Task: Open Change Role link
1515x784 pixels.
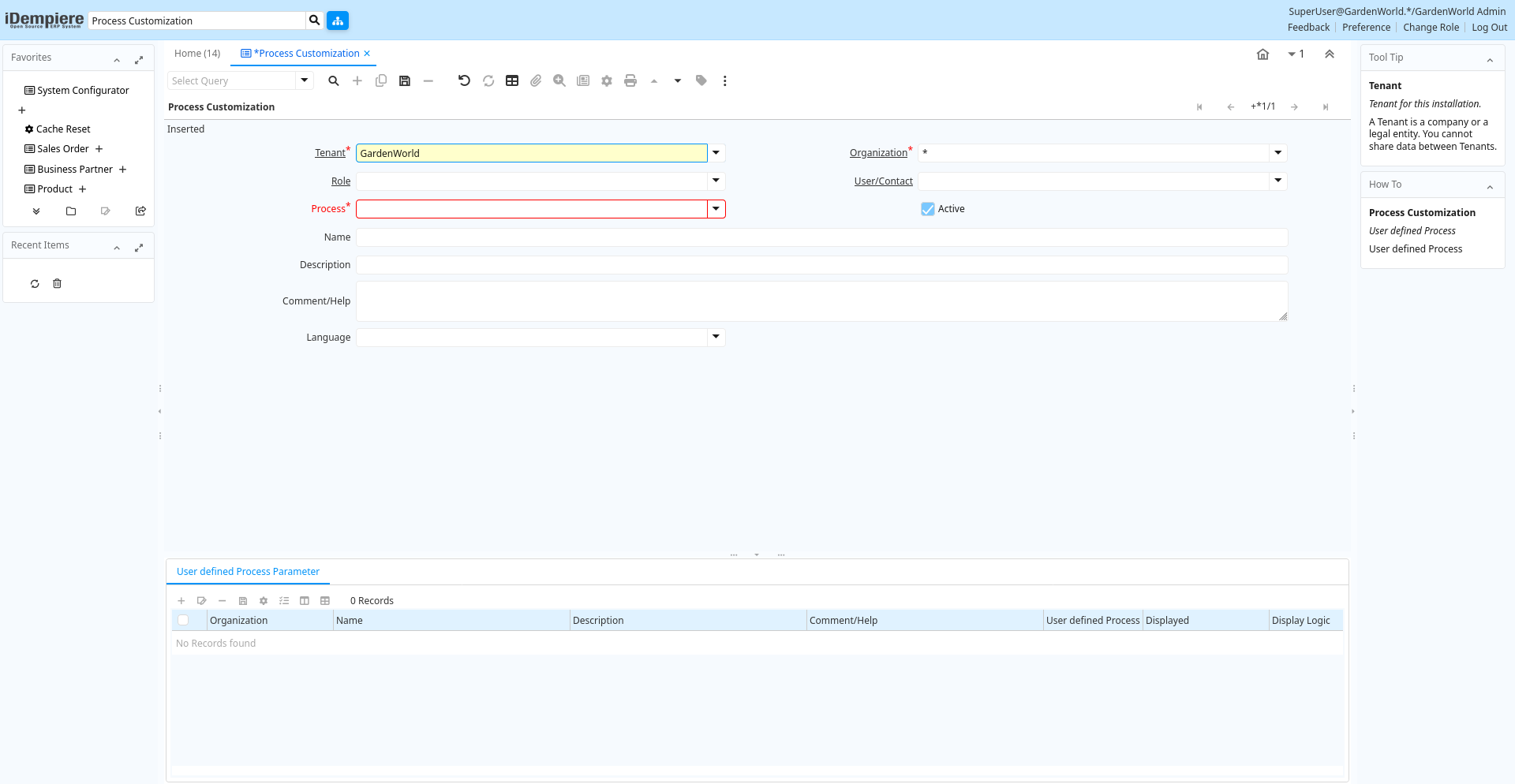Action: coord(1431,28)
